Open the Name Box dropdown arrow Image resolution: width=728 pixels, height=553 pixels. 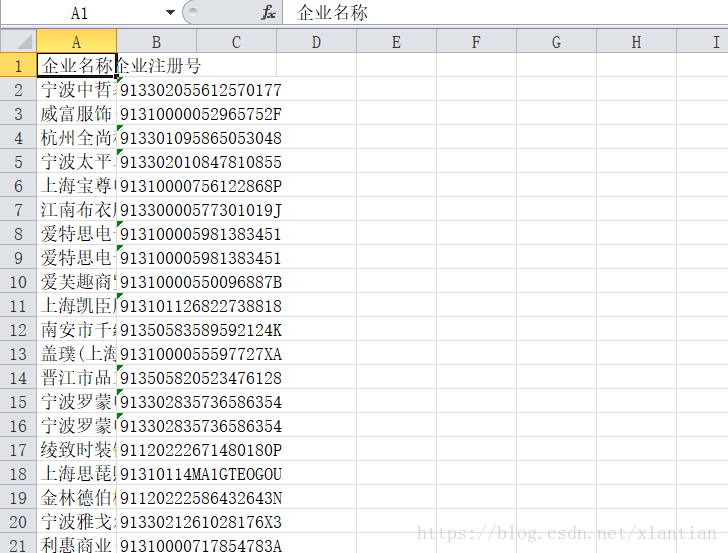click(x=170, y=13)
